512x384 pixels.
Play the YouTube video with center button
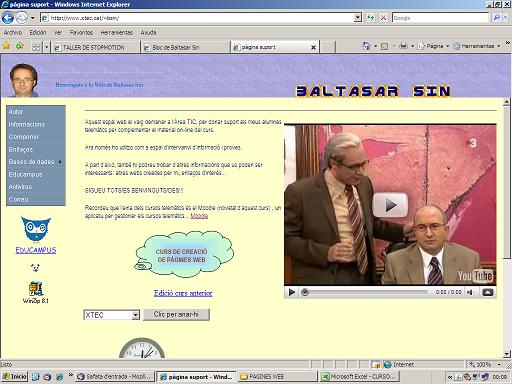click(390, 205)
